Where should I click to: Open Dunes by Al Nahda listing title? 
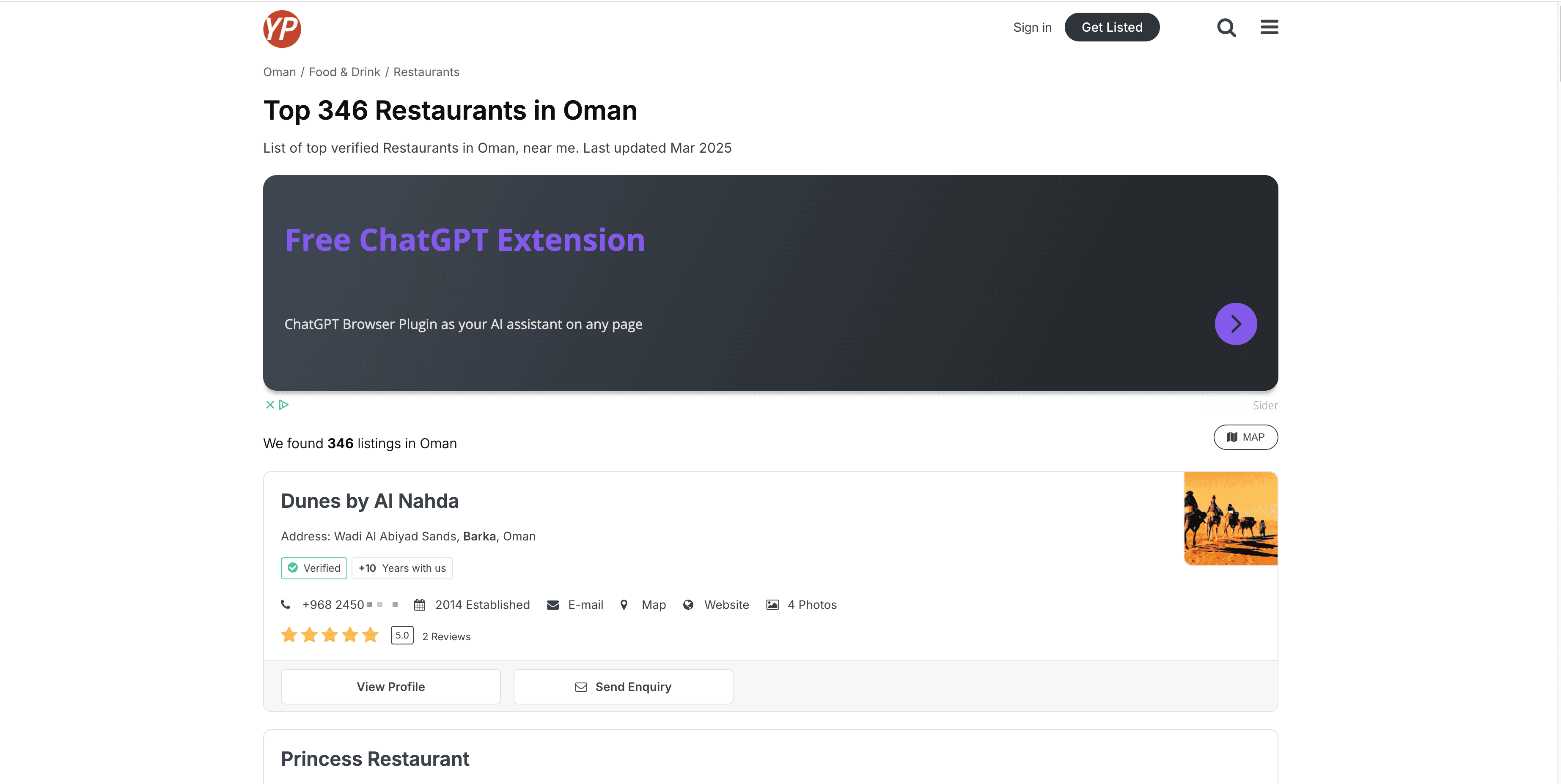(x=370, y=501)
